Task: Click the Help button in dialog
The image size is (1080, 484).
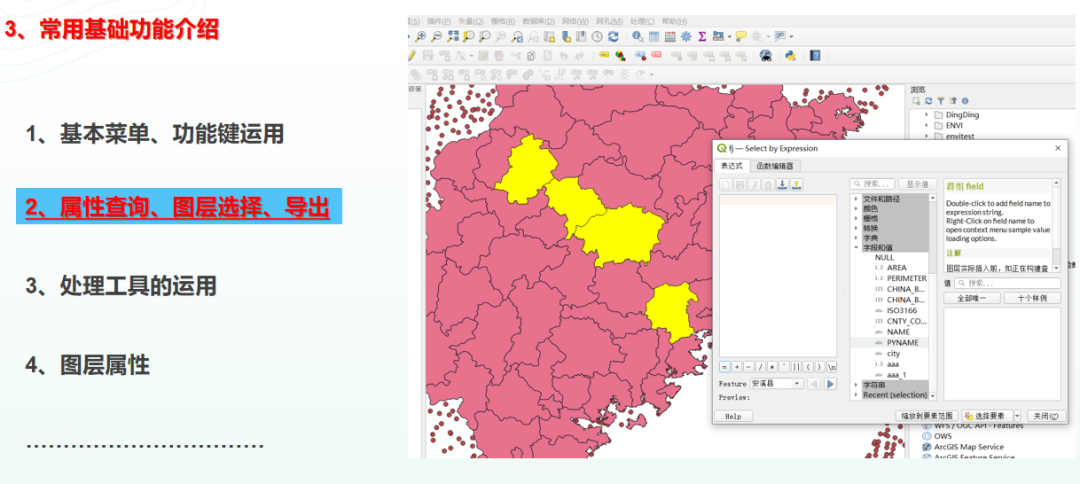Action: click(x=733, y=417)
